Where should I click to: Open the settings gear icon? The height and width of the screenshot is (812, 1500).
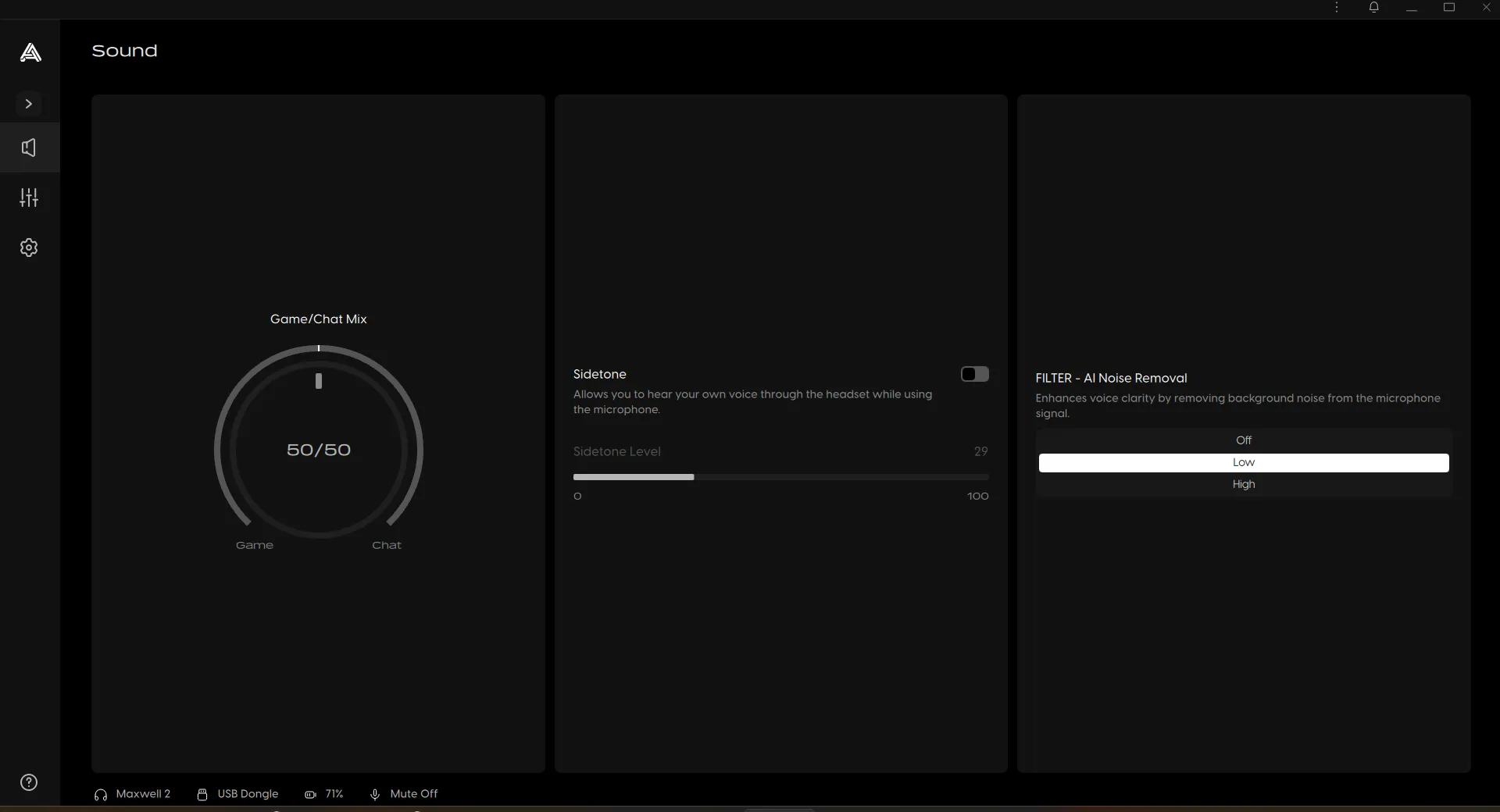pyautogui.click(x=29, y=248)
